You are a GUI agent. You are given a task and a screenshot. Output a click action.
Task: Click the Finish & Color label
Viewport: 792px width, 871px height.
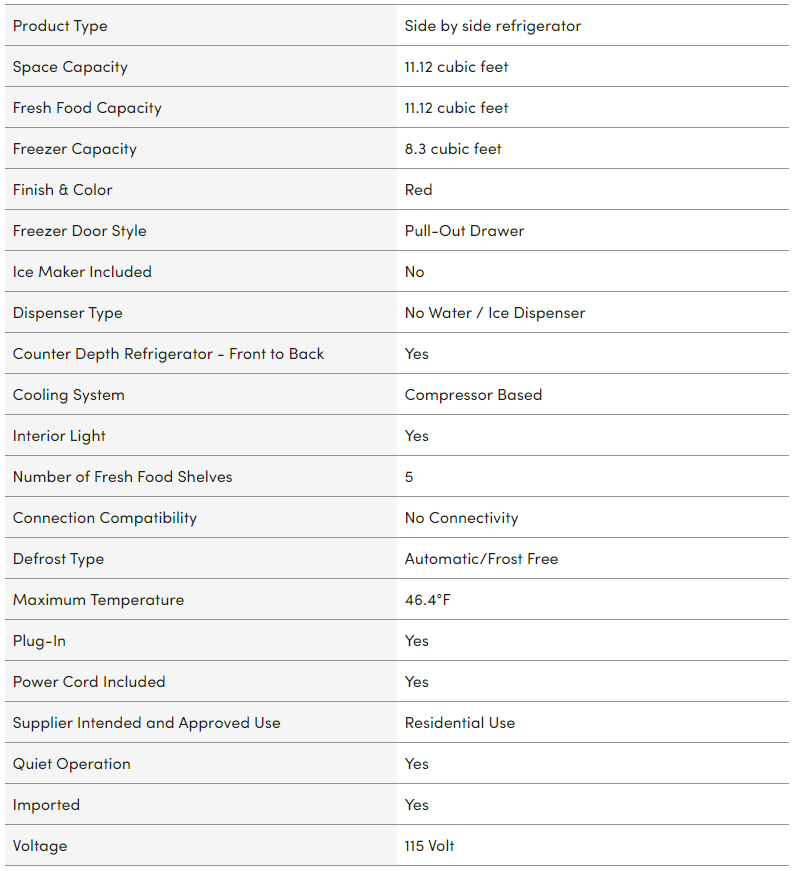point(62,190)
